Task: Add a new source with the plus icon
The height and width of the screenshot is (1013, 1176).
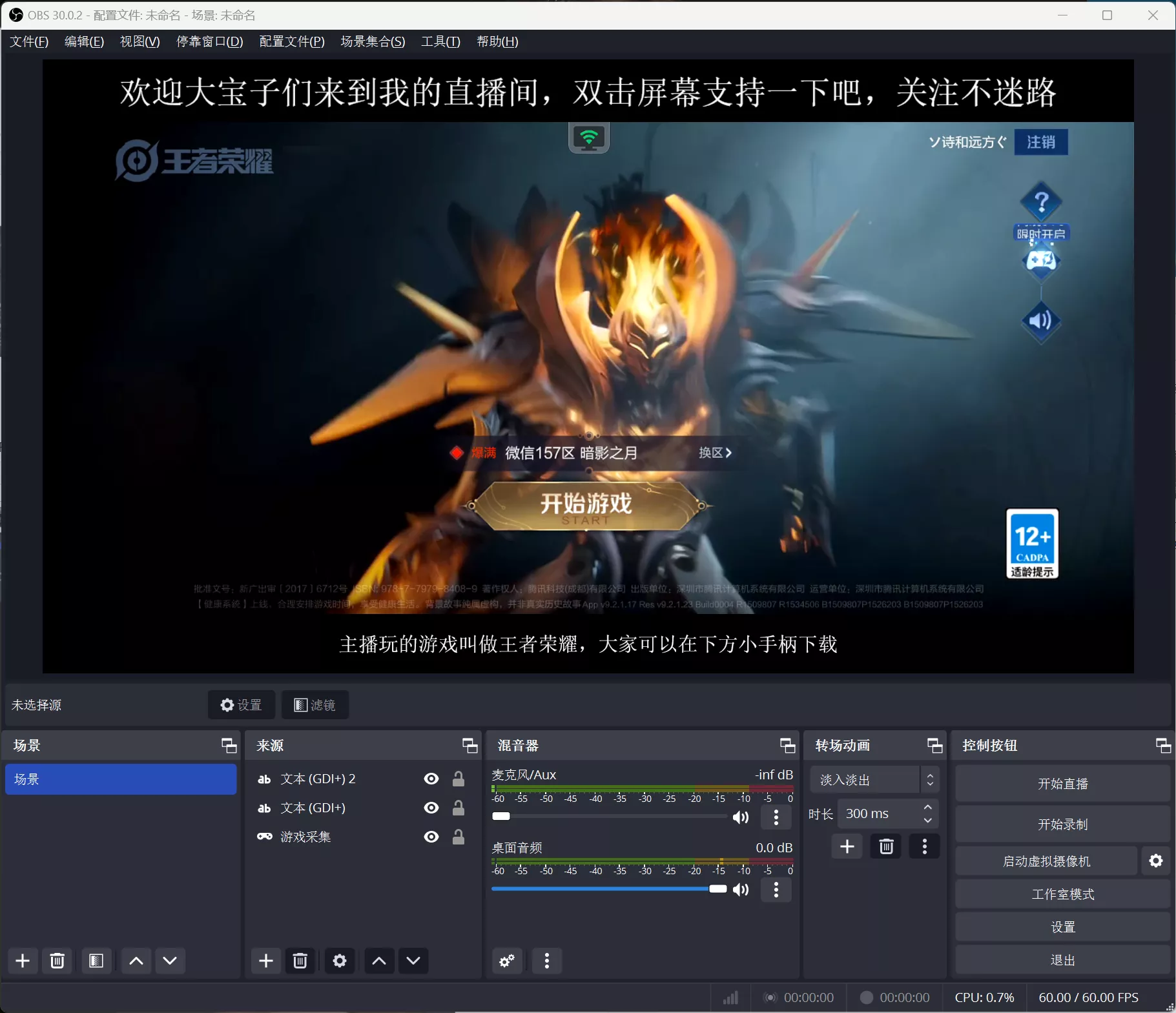Action: 265,961
